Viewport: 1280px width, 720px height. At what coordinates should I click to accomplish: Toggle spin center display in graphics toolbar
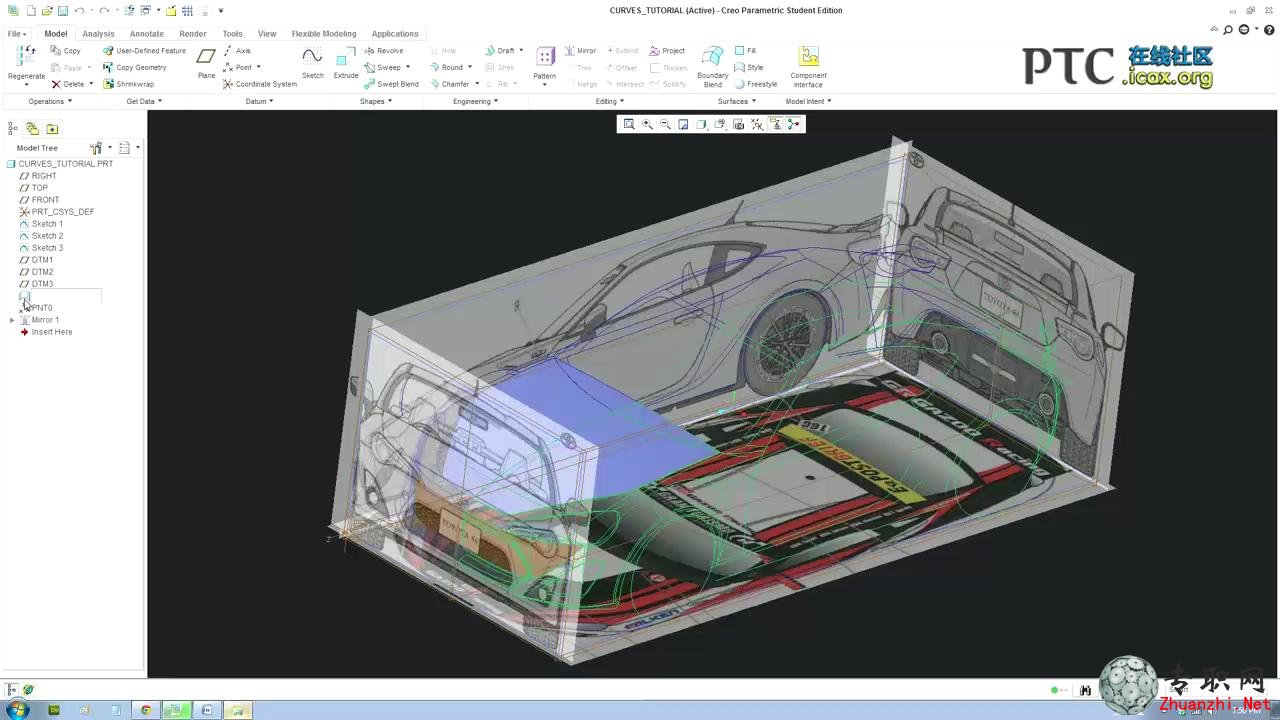pos(794,124)
